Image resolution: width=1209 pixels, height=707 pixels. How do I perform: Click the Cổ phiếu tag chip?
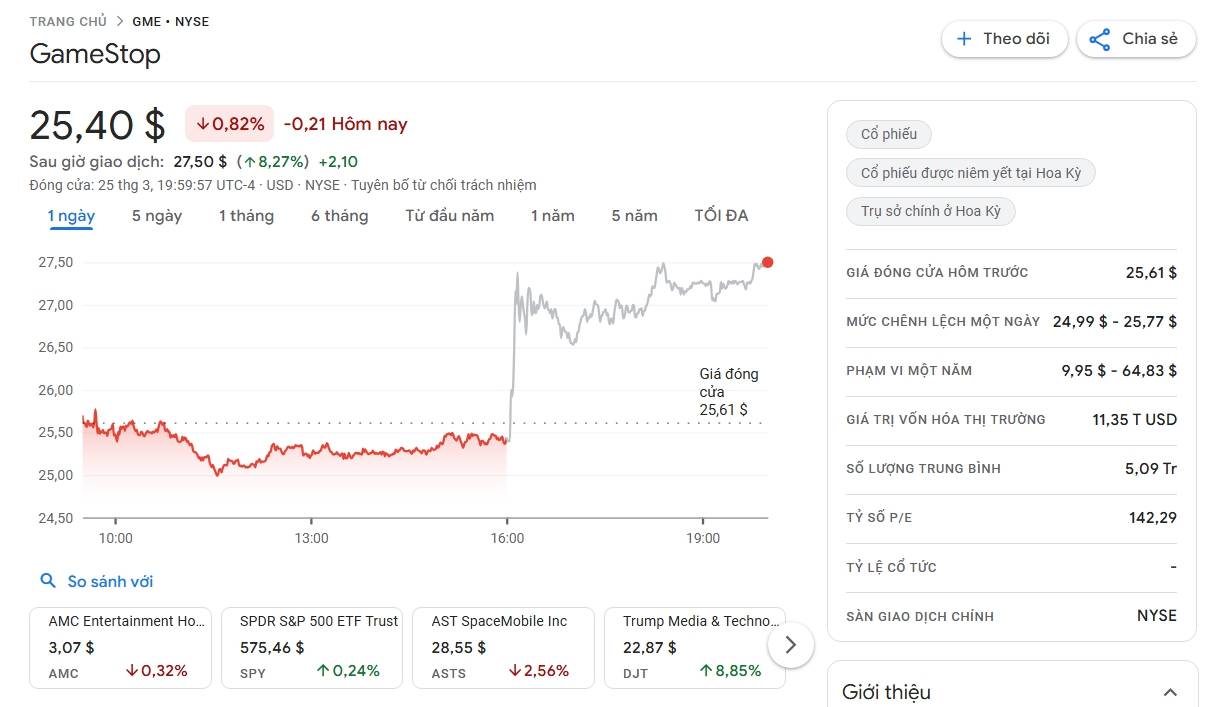tap(882, 134)
